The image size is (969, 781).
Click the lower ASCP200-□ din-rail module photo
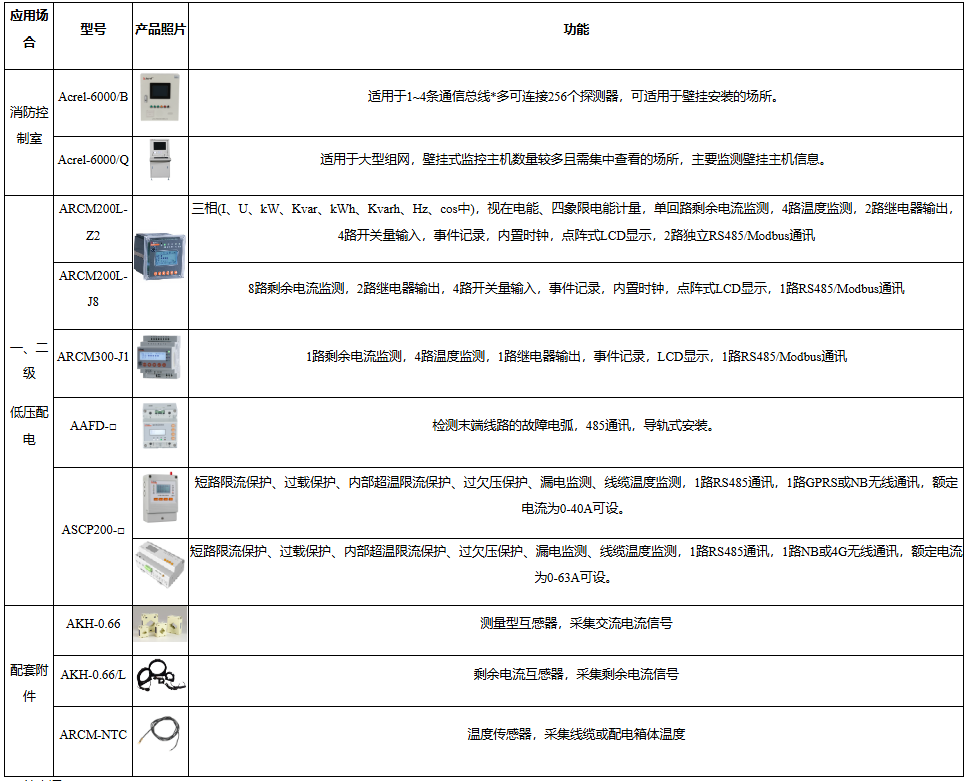click(160, 560)
